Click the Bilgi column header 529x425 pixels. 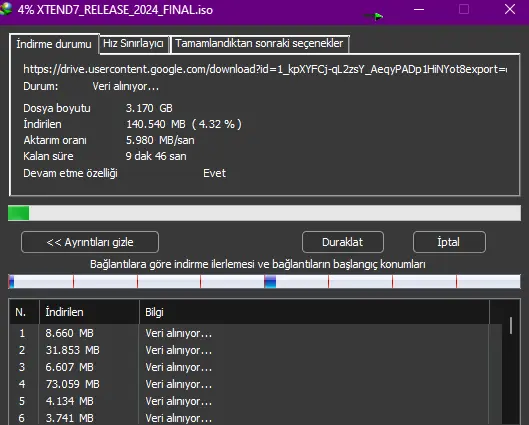[x=314, y=312]
